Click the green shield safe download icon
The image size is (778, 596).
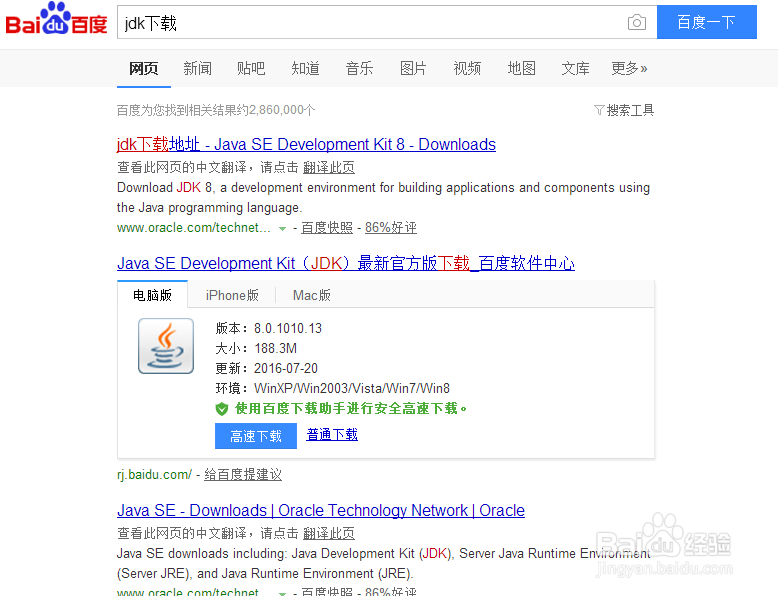[x=222, y=409]
